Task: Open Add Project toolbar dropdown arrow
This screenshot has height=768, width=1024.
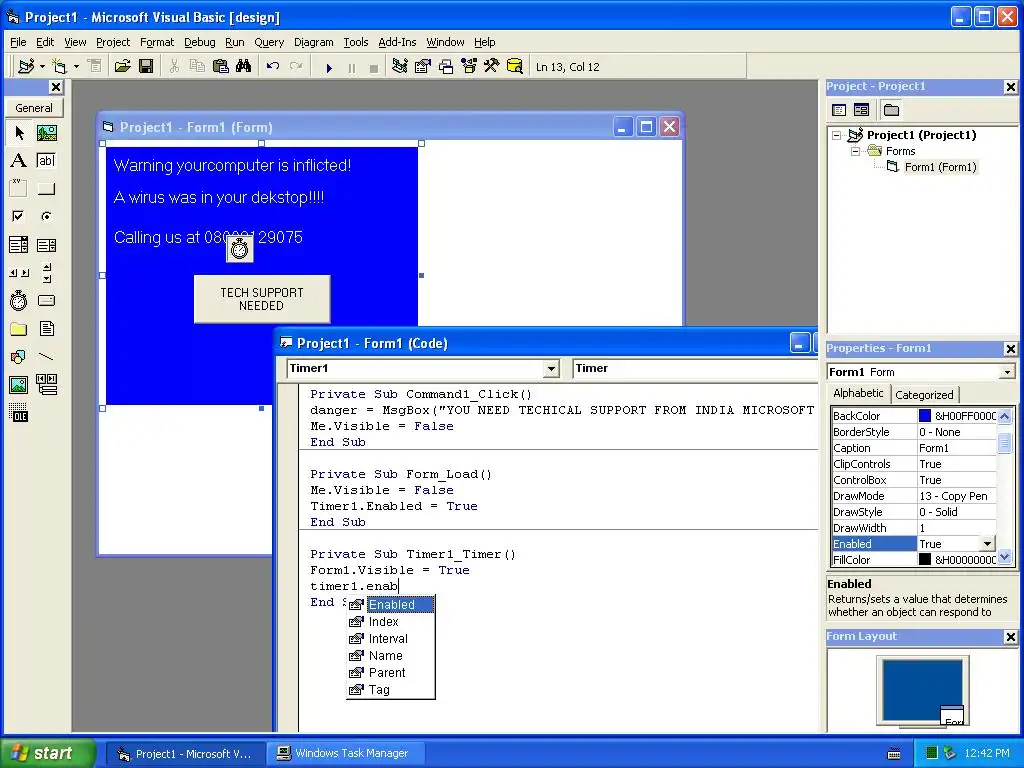Action: click(42, 67)
